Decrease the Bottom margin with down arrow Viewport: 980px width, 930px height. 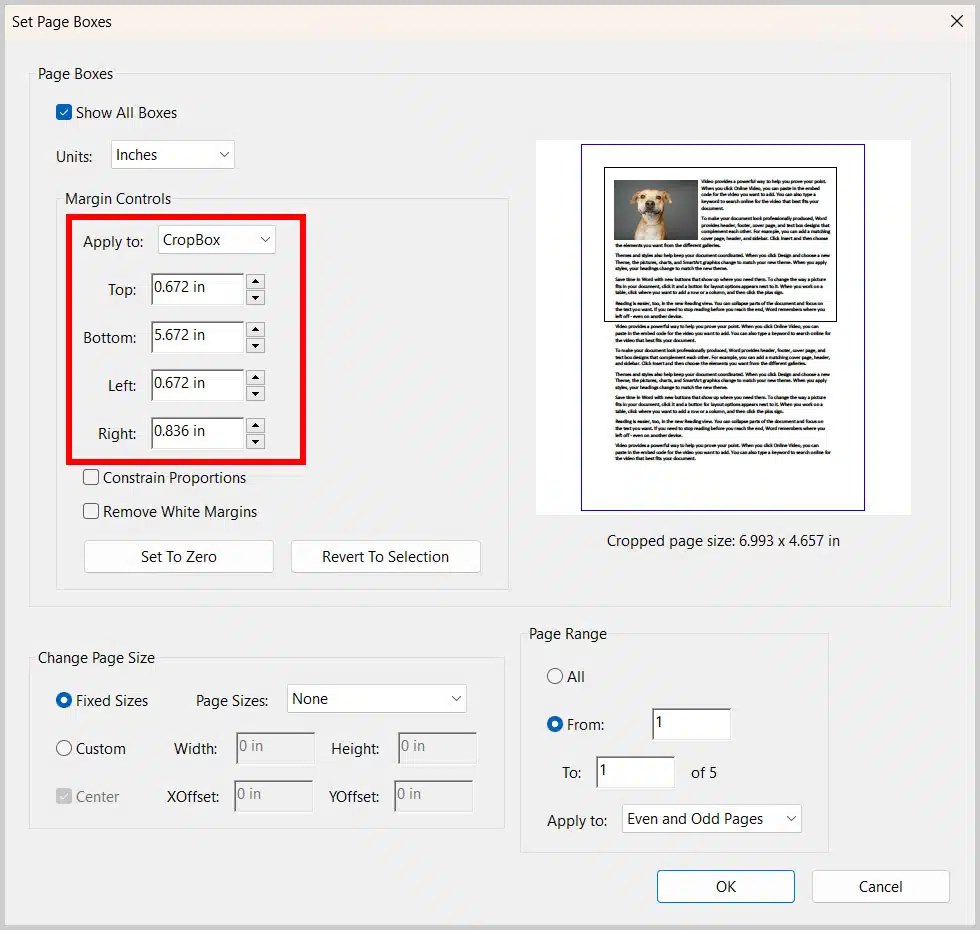click(x=255, y=346)
